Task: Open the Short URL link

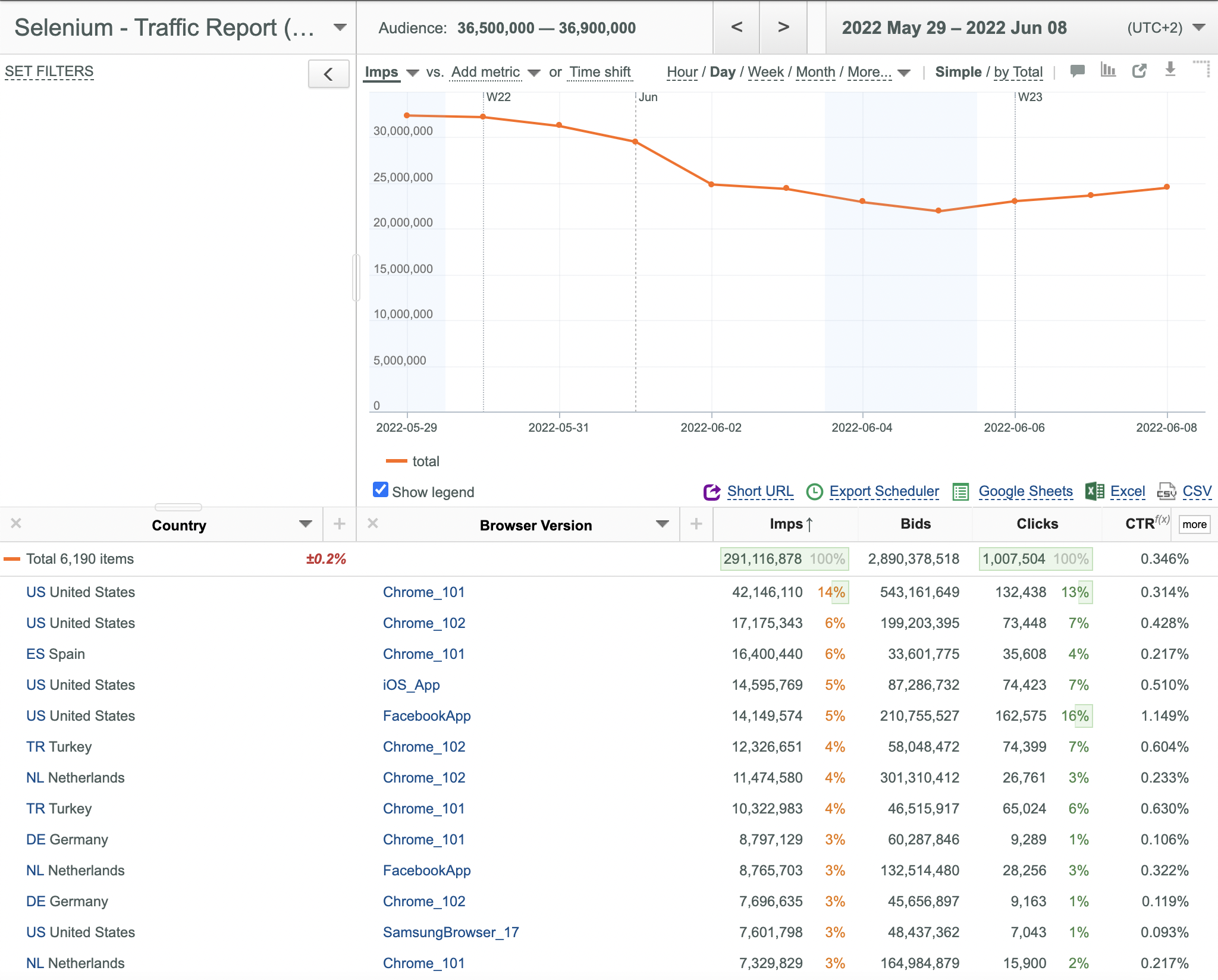Action: coord(759,491)
